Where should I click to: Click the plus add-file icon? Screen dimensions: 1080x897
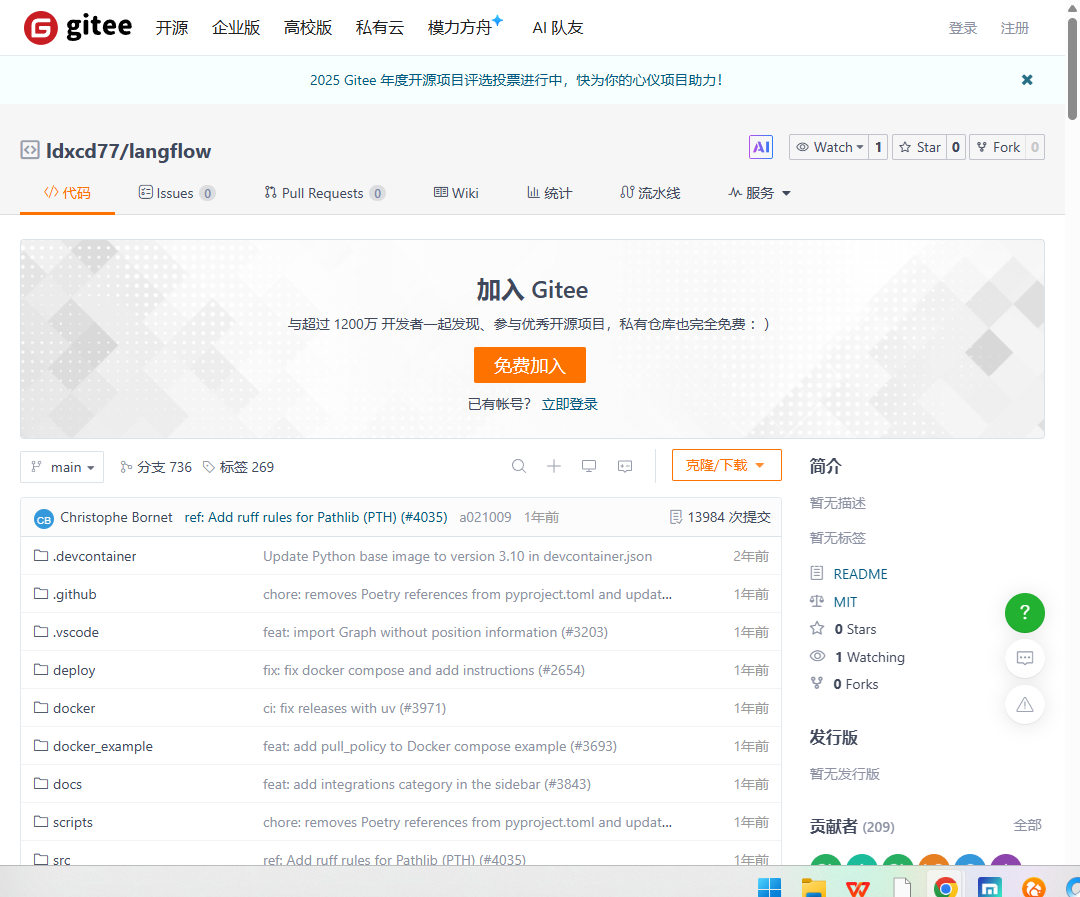pos(554,466)
